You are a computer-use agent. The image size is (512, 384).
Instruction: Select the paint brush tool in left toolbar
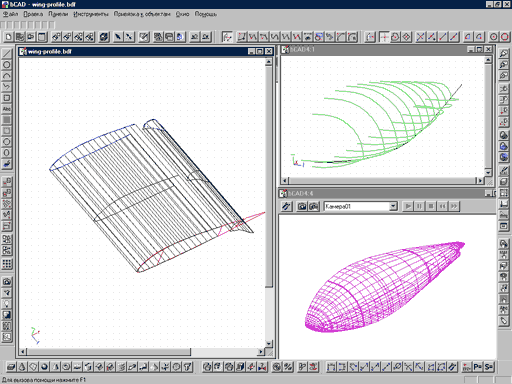[7, 164]
